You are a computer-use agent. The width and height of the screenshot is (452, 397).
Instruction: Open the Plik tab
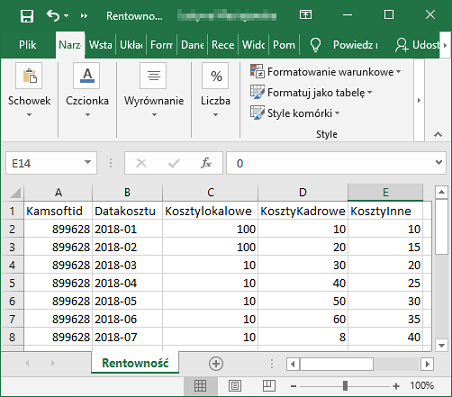pos(27,45)
